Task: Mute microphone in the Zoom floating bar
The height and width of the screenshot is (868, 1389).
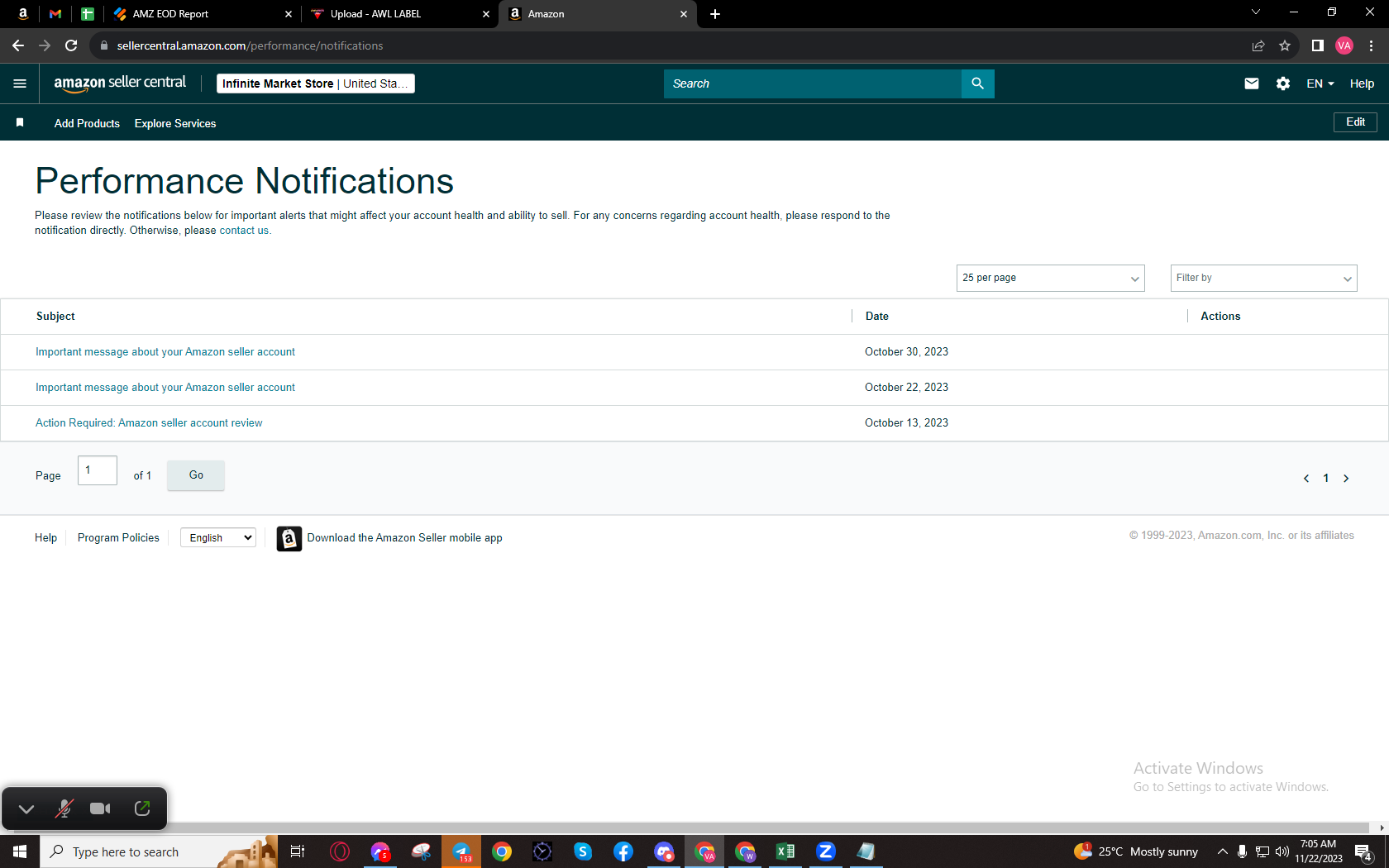Action: click(x=64, y=808)
